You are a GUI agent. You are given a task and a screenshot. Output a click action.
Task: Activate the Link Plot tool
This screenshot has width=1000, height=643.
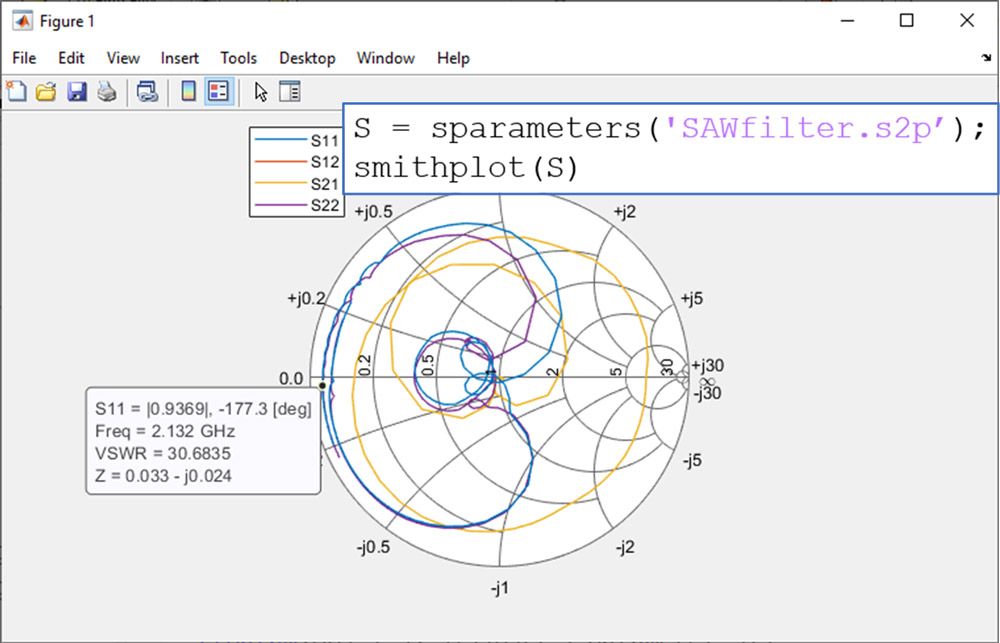148,91
